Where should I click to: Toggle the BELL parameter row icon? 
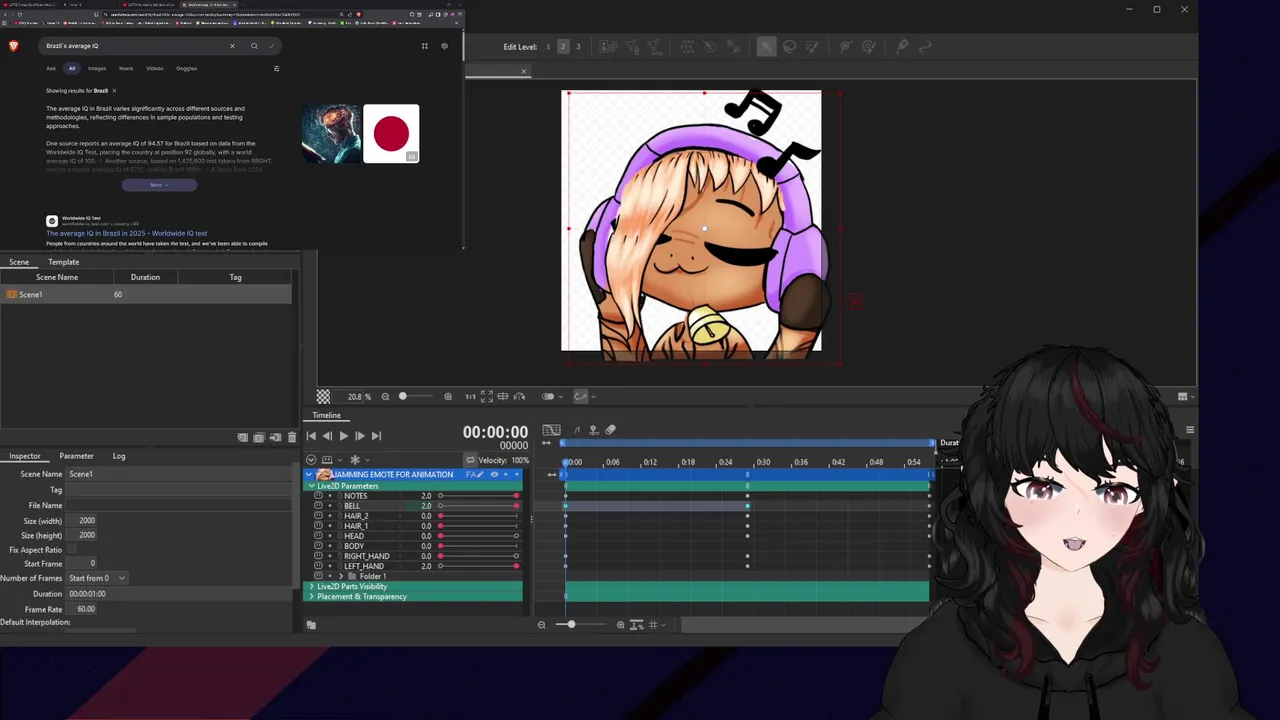coord(318,506)
